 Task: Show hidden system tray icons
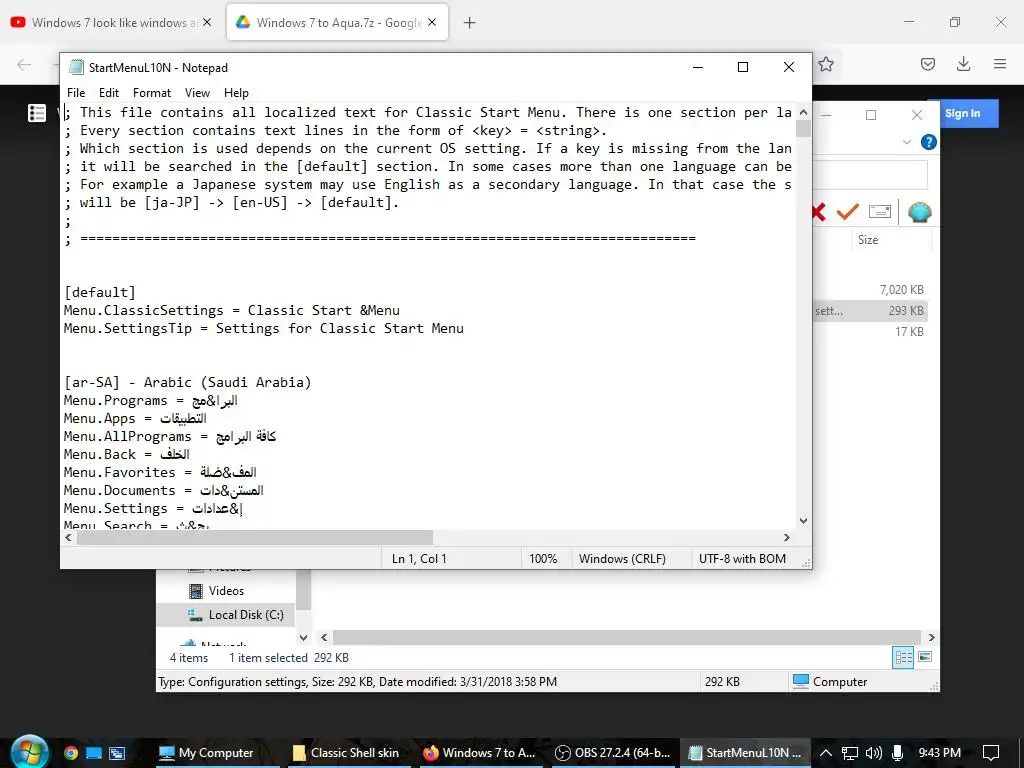tap(825, 752)
